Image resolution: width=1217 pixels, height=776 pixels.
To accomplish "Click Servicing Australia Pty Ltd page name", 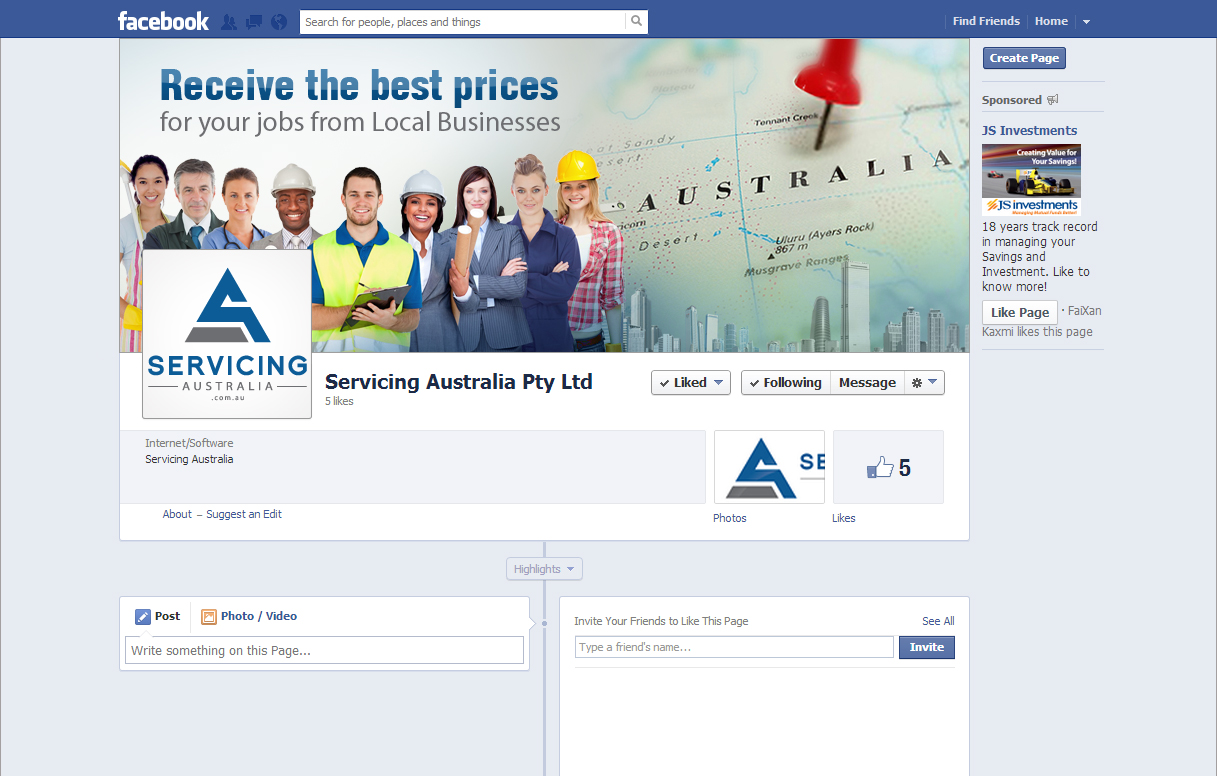I will (459, 381).
